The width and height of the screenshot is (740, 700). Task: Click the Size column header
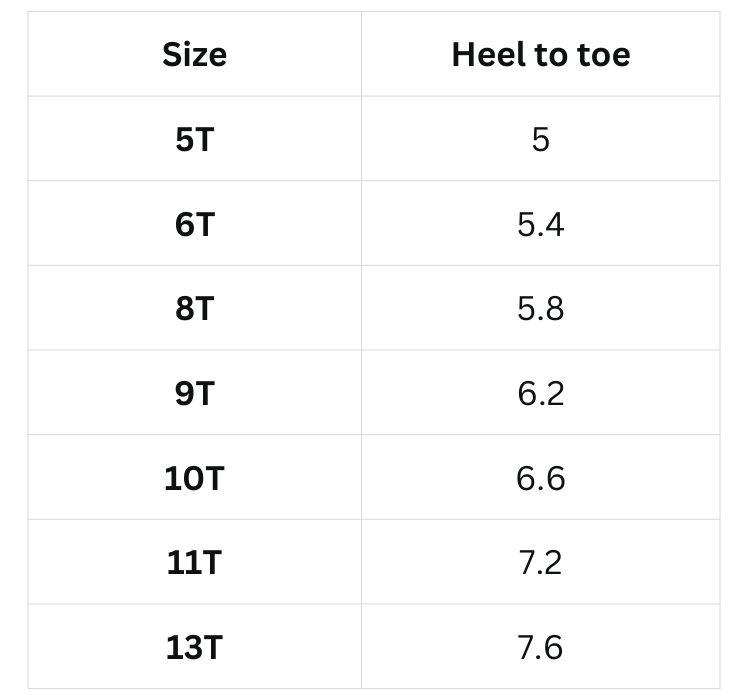[x=194, y=54]
